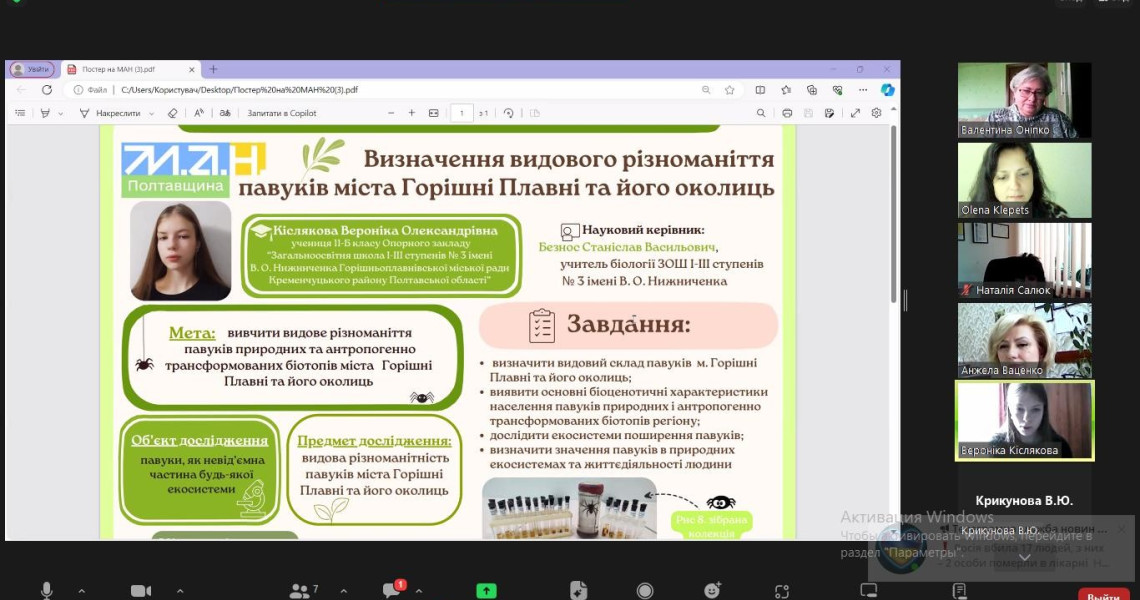Mute microphone in Zoom toolbar
Image resolution: width=1140 pixels, height=600 pixels.
(x=47, y=591)
